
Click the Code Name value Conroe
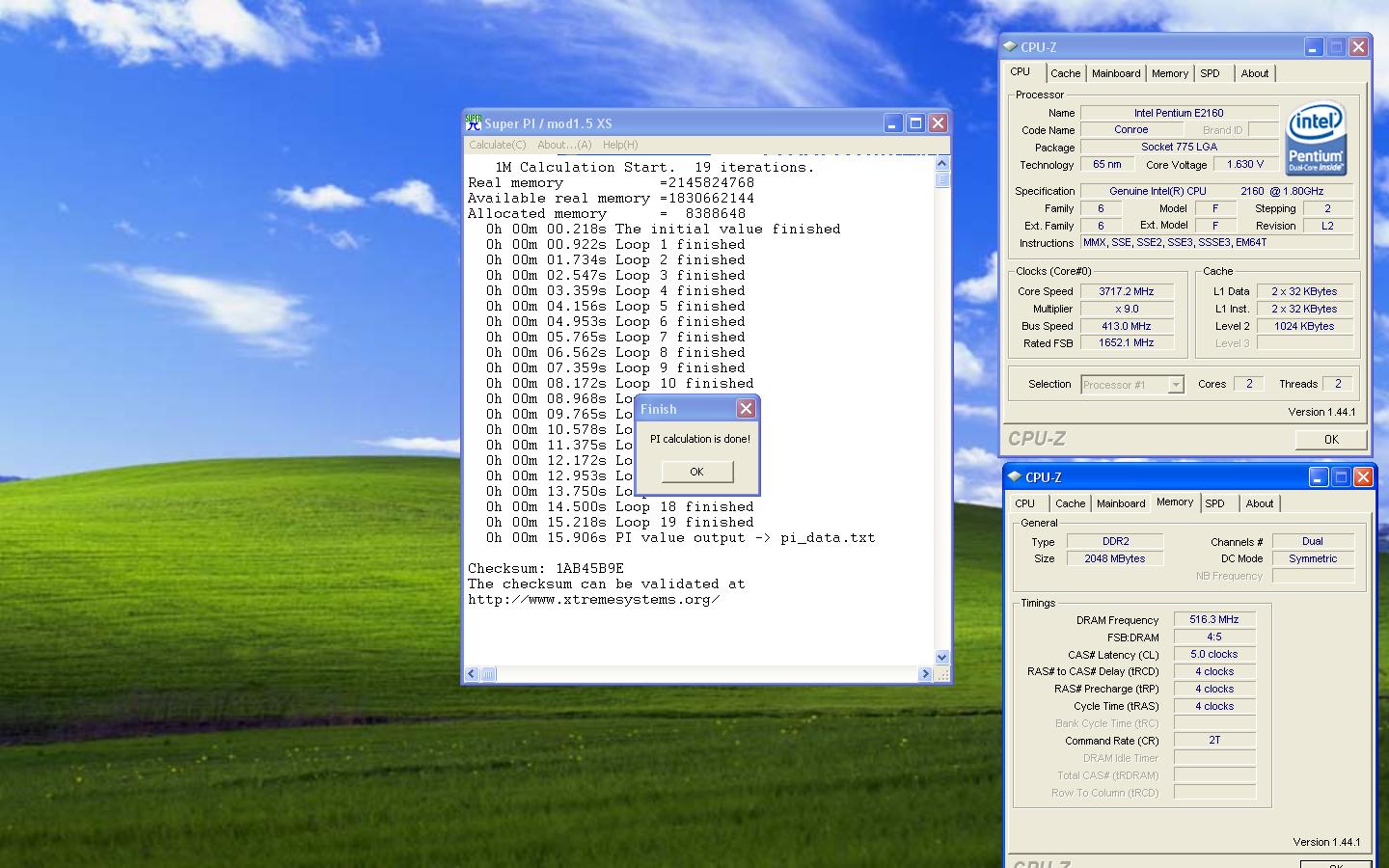click(1131, 129)
